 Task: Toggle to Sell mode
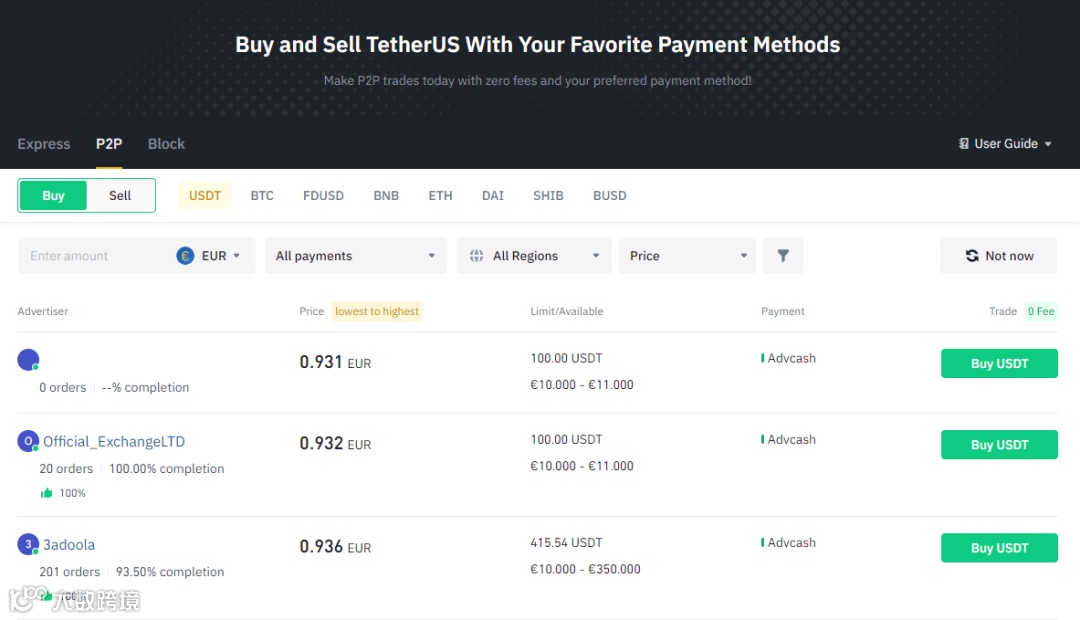coord(120,196)
